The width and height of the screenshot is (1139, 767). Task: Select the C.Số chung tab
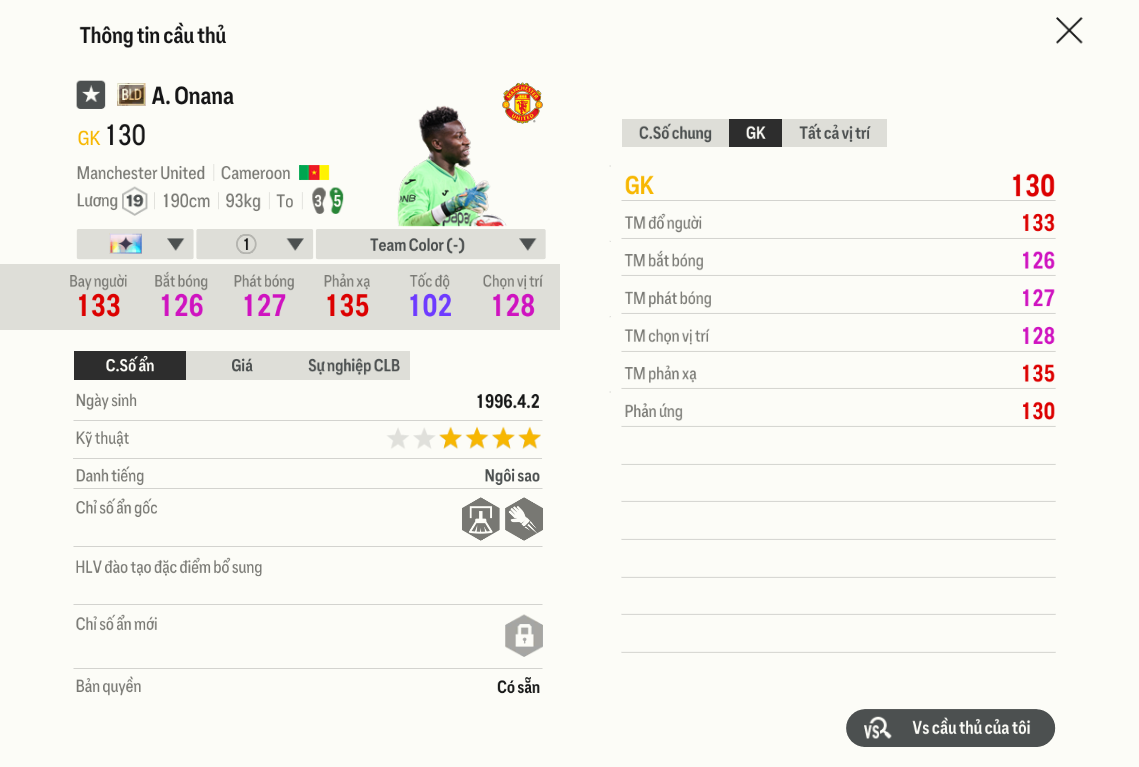coord(674,132)
